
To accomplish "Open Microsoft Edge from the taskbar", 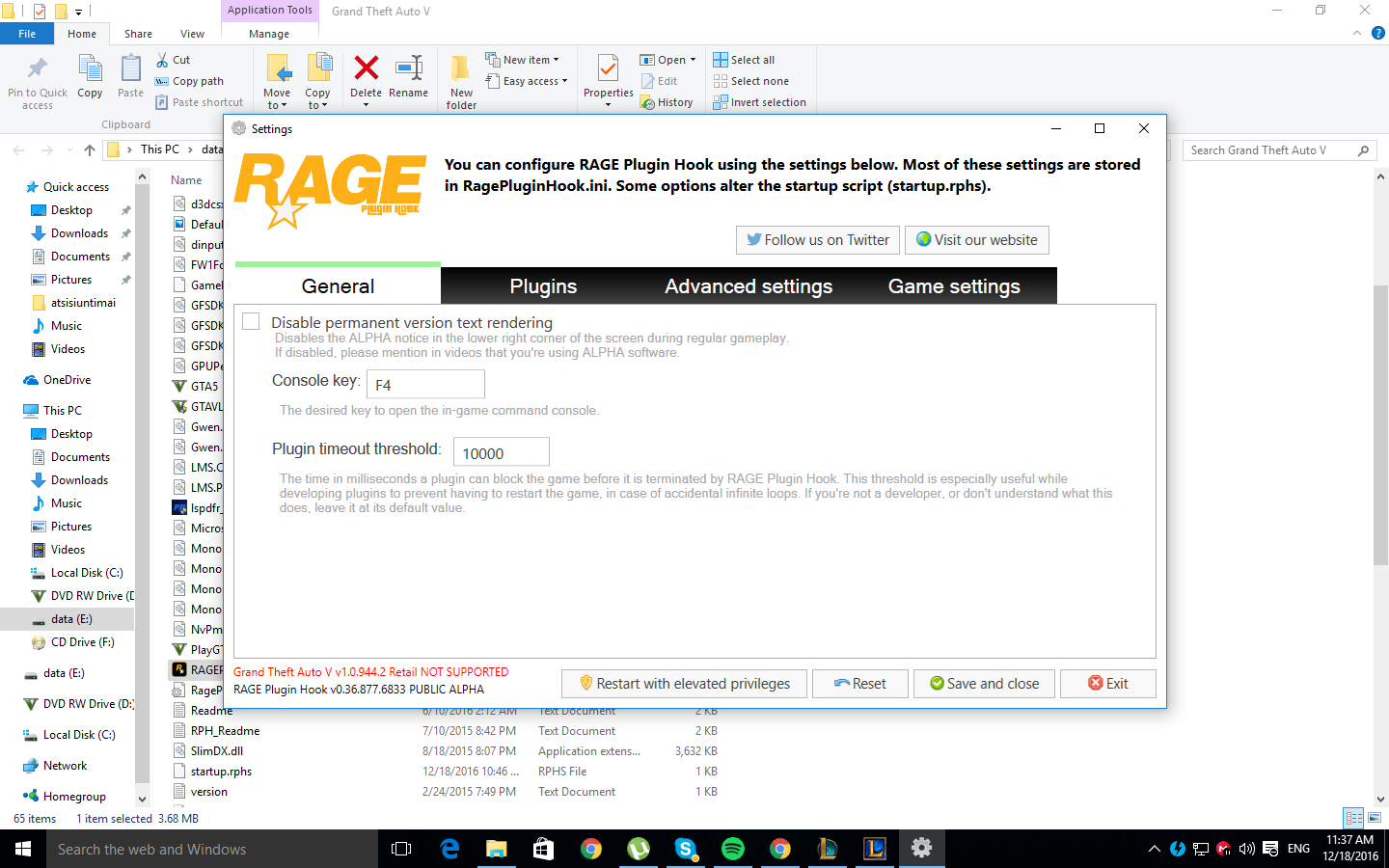I will pyautogui.click(x=449, y=849).
